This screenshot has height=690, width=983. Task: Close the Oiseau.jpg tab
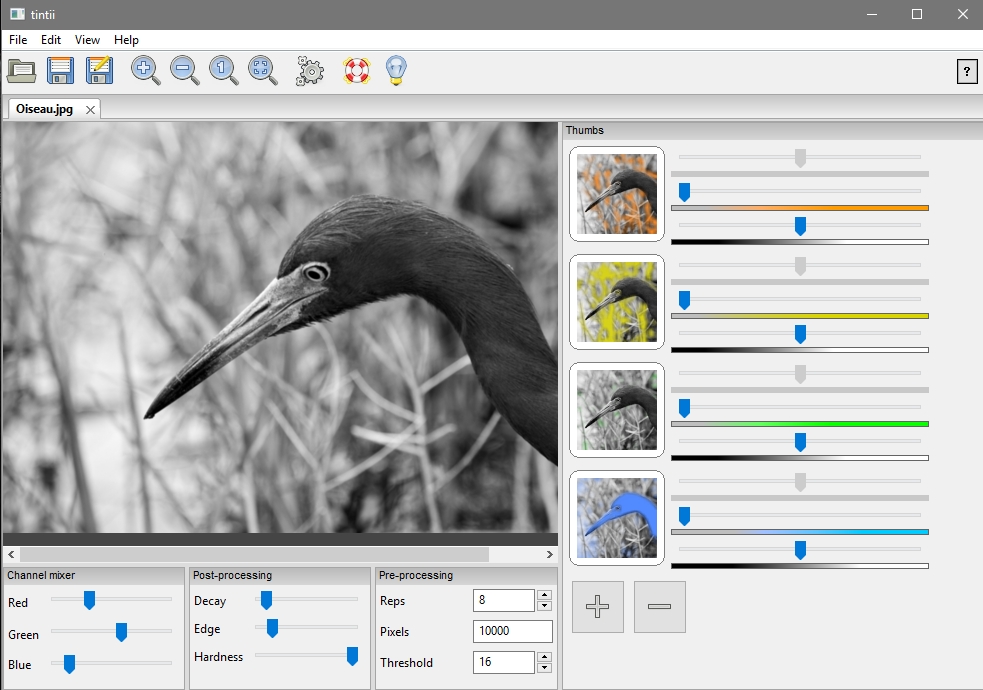tap(90, 110)
